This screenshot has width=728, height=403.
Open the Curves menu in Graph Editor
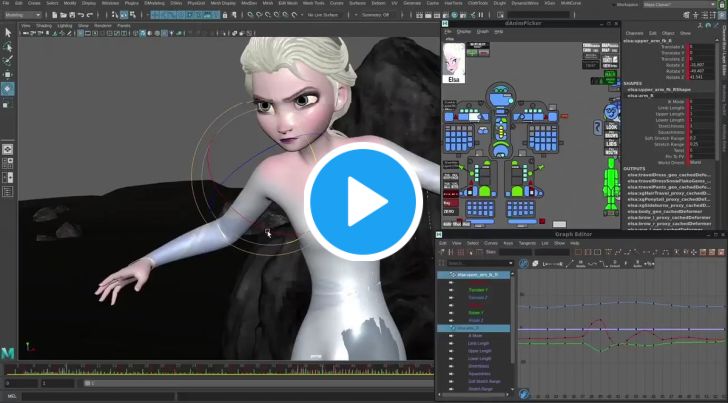click(x=491, y=243)
